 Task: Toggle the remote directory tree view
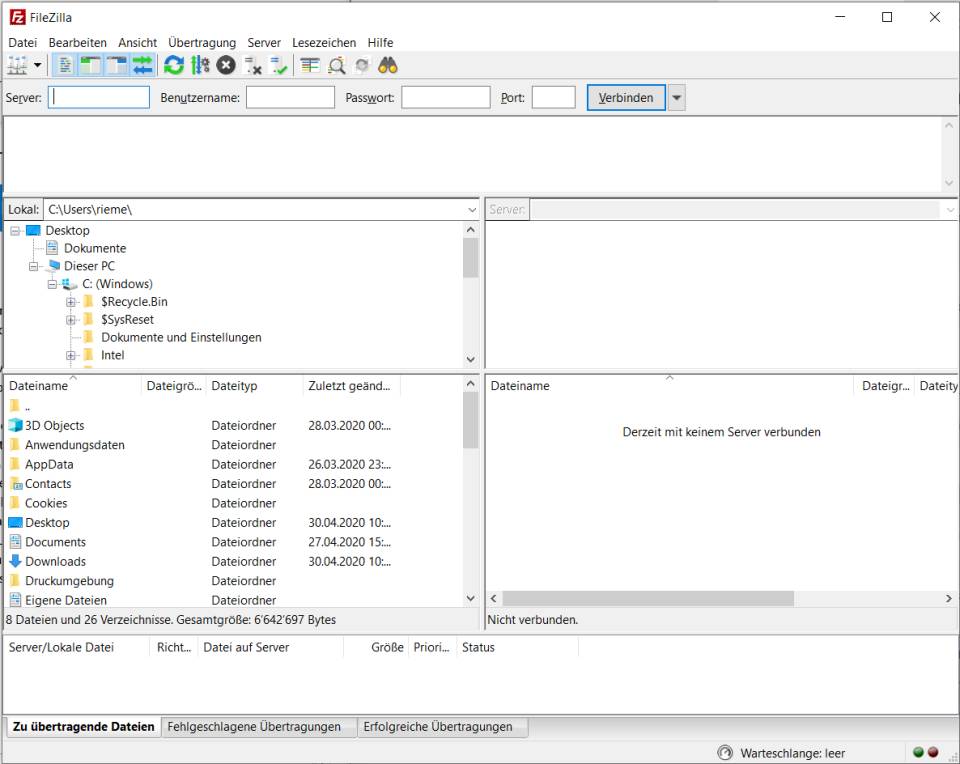(116, 65)
